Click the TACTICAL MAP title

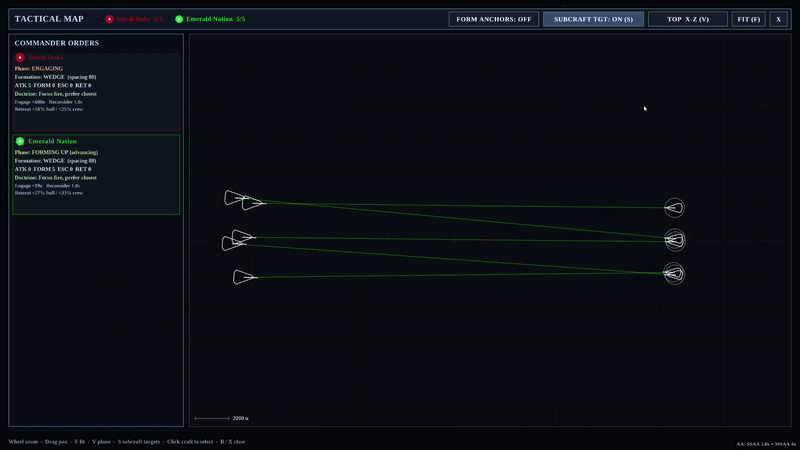point(49,19)
